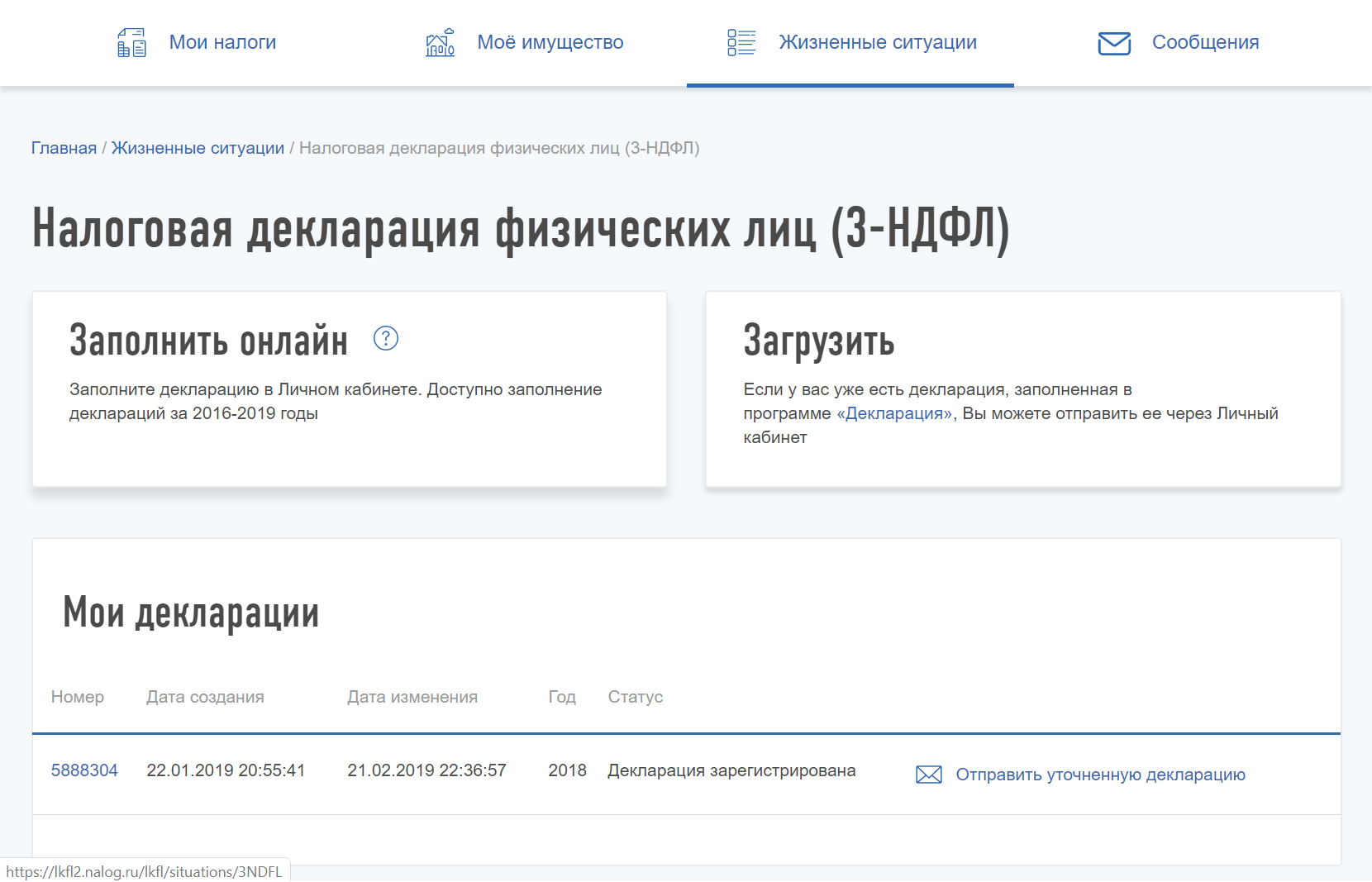Click the Отправить уточненную декларацию text link
1372x882 pixels.
pyautogui.click(x=1100, y=775)
